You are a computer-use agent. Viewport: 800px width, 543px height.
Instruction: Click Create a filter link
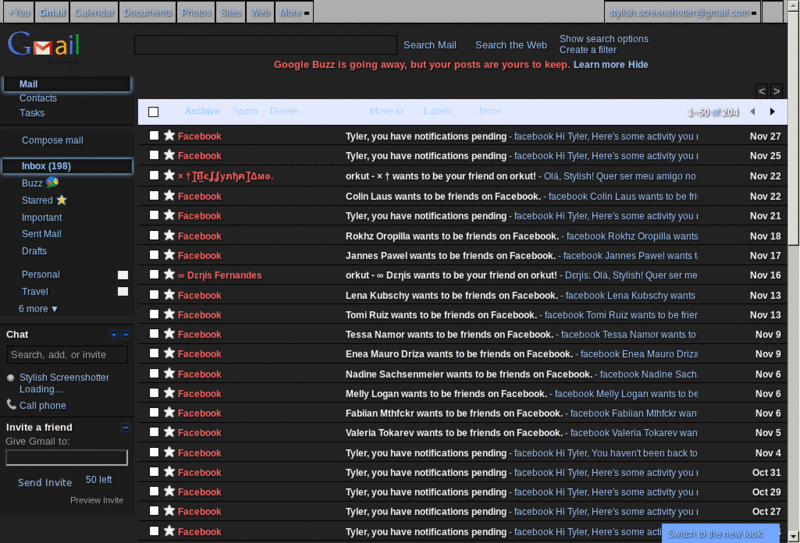point(588,50)
